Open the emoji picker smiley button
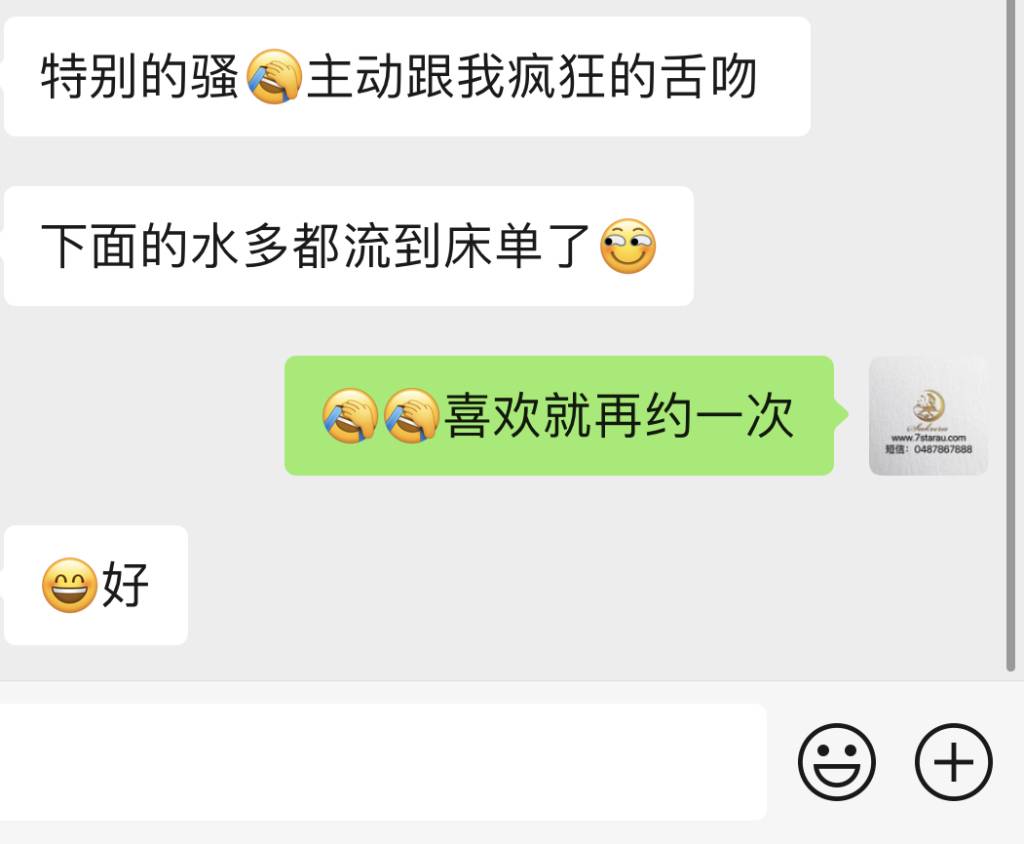 click(x=837, y=762)
